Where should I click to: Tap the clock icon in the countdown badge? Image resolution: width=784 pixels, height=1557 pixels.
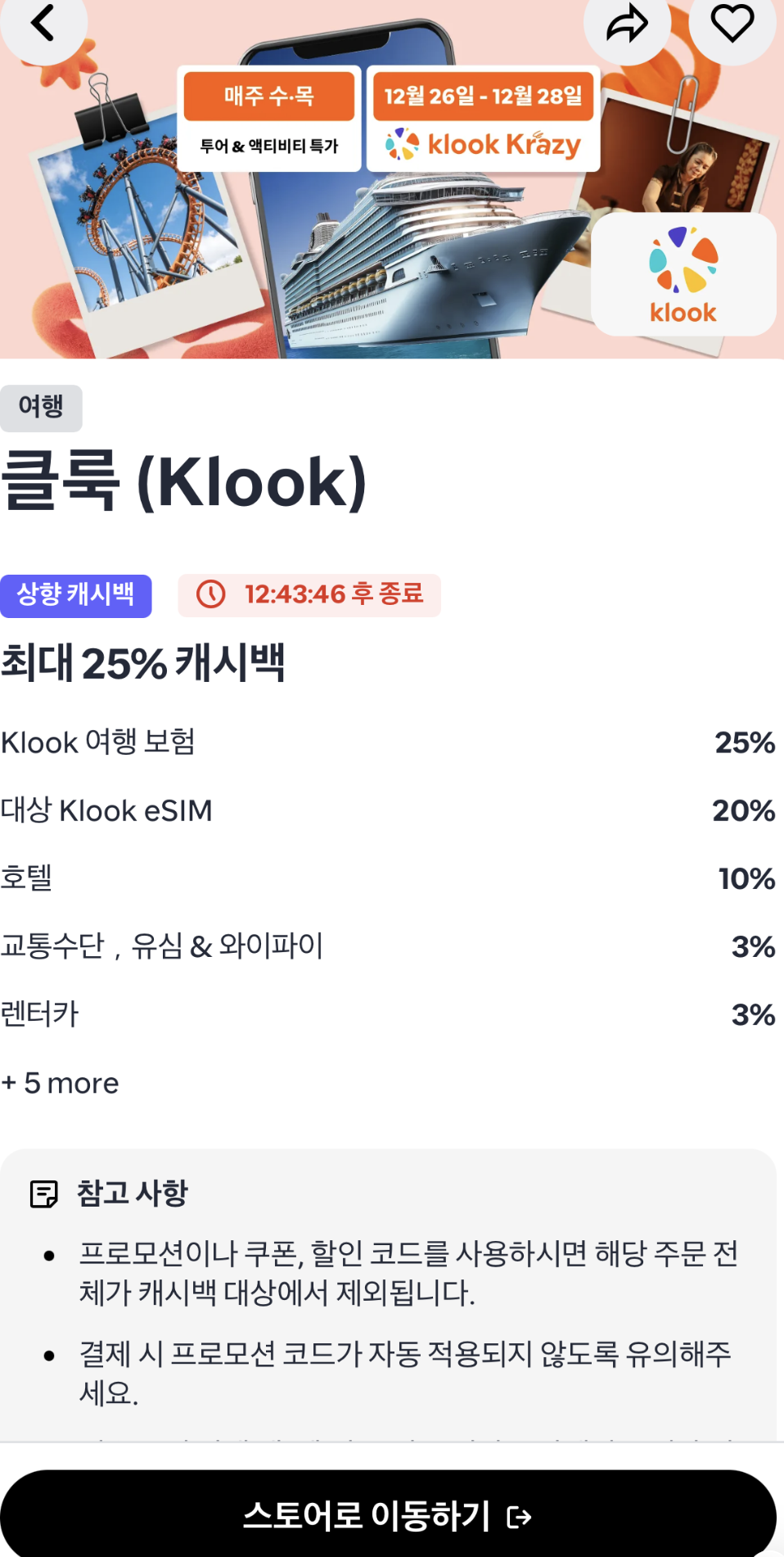point(211,595)
